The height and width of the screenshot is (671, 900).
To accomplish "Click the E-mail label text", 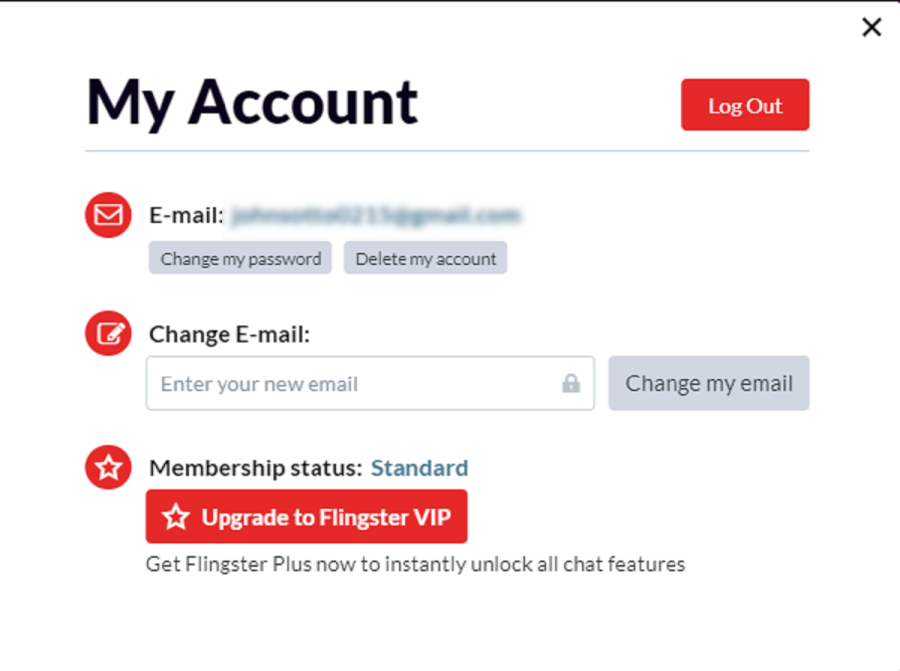I will click(x=186, y=215).
